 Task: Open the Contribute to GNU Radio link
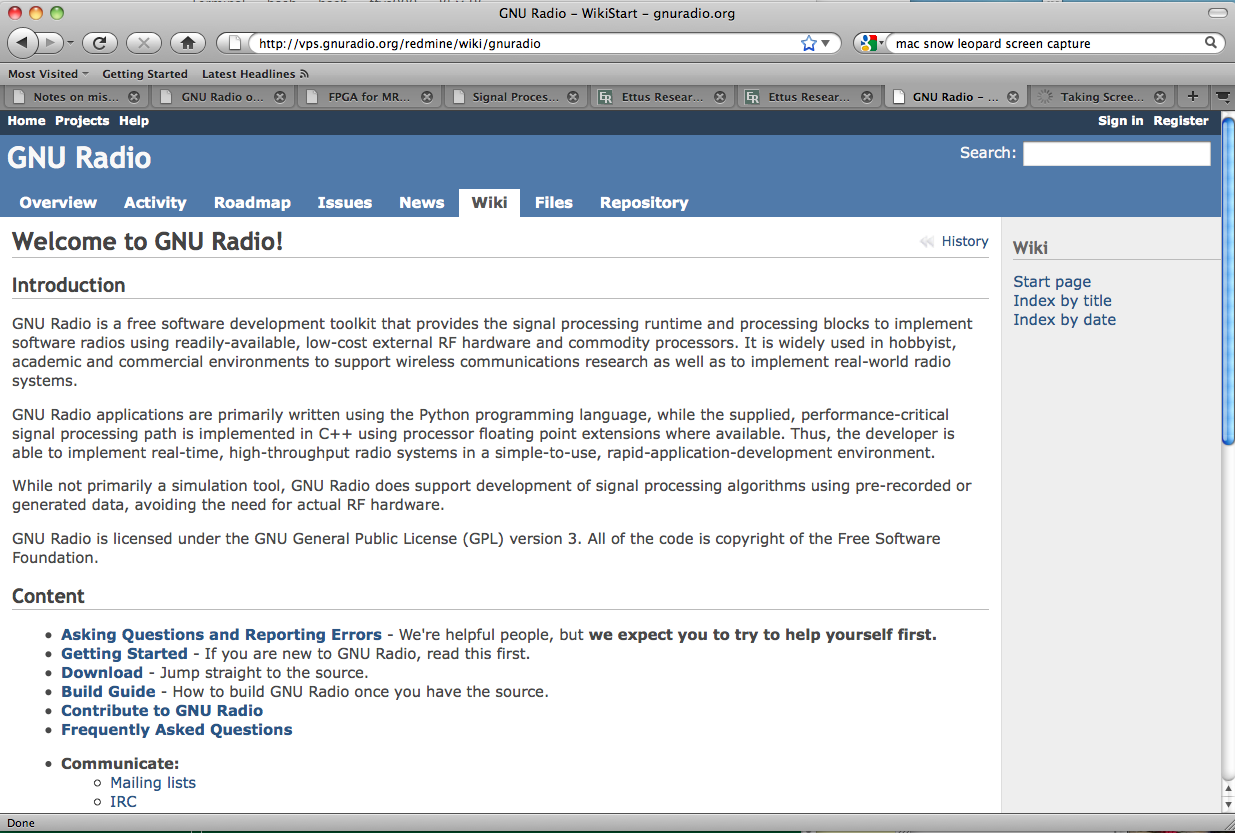coord(162,711)
